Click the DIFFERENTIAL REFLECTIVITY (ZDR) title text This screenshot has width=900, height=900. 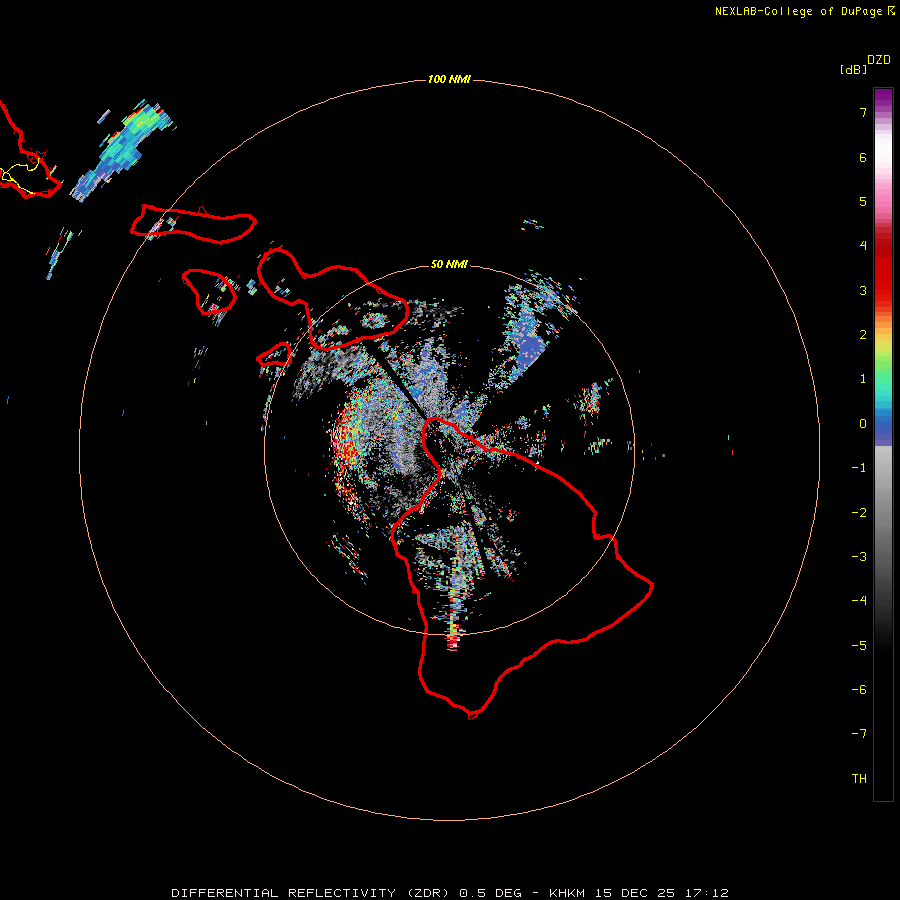click(311, 893)
